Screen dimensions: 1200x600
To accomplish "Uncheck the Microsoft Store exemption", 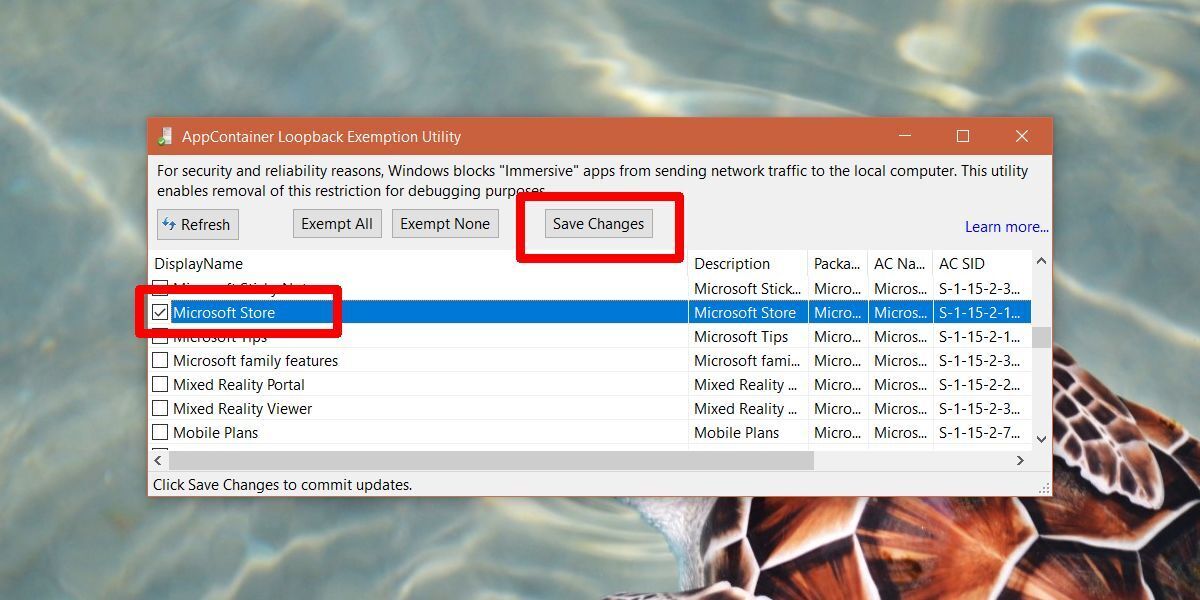I will pyautogui.click(x=161, y=312).
